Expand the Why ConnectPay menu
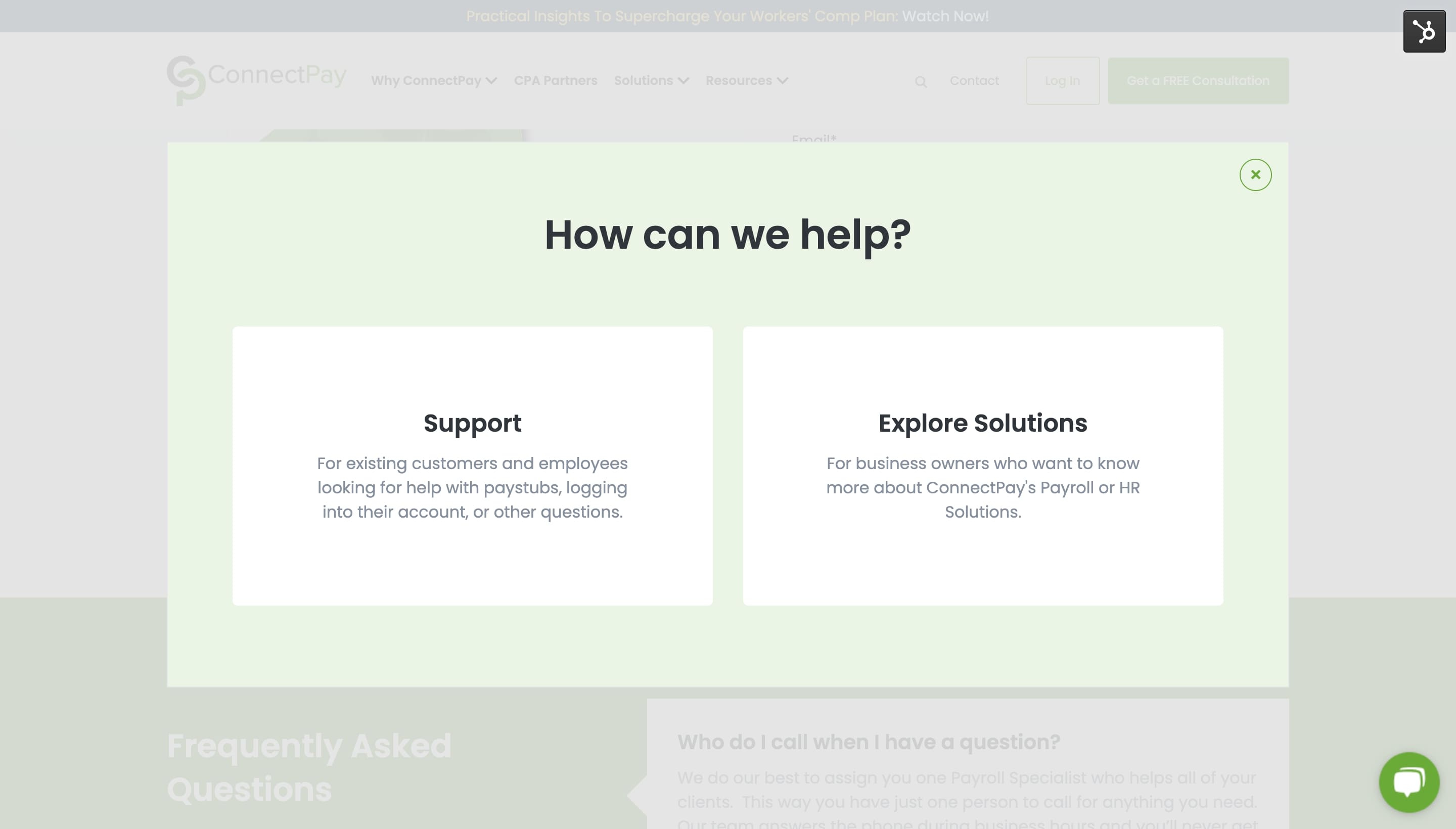 coord(434,81)
